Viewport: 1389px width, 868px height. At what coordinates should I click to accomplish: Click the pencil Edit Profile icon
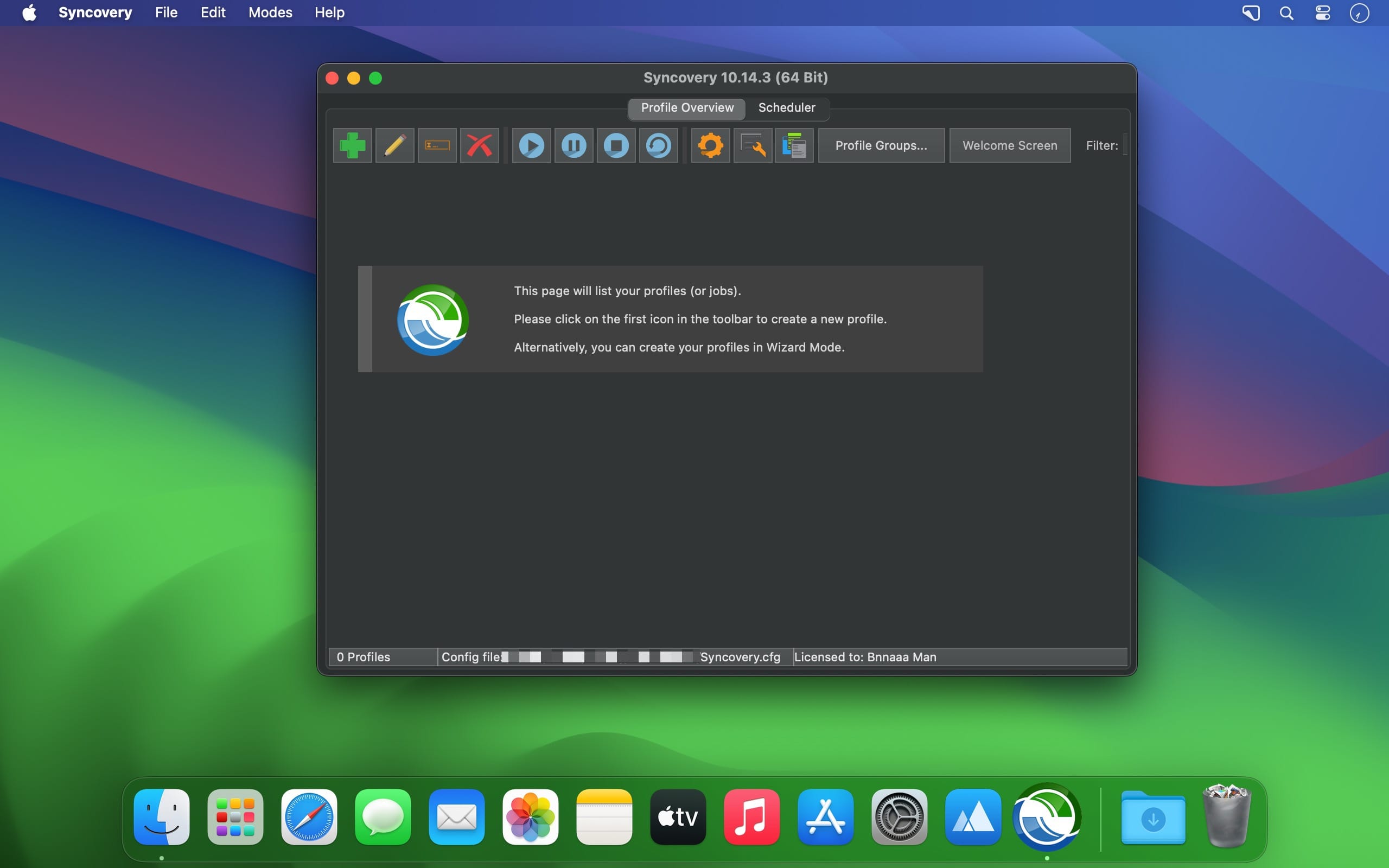click(x=394, y=145)
